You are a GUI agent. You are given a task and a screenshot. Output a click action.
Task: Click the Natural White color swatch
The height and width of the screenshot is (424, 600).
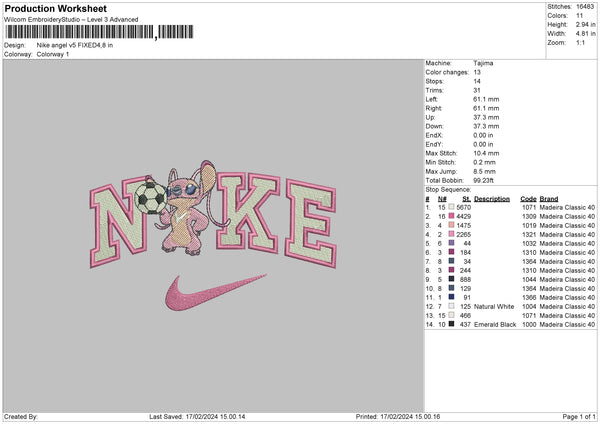pyautogui.click(x=452, y=306)
